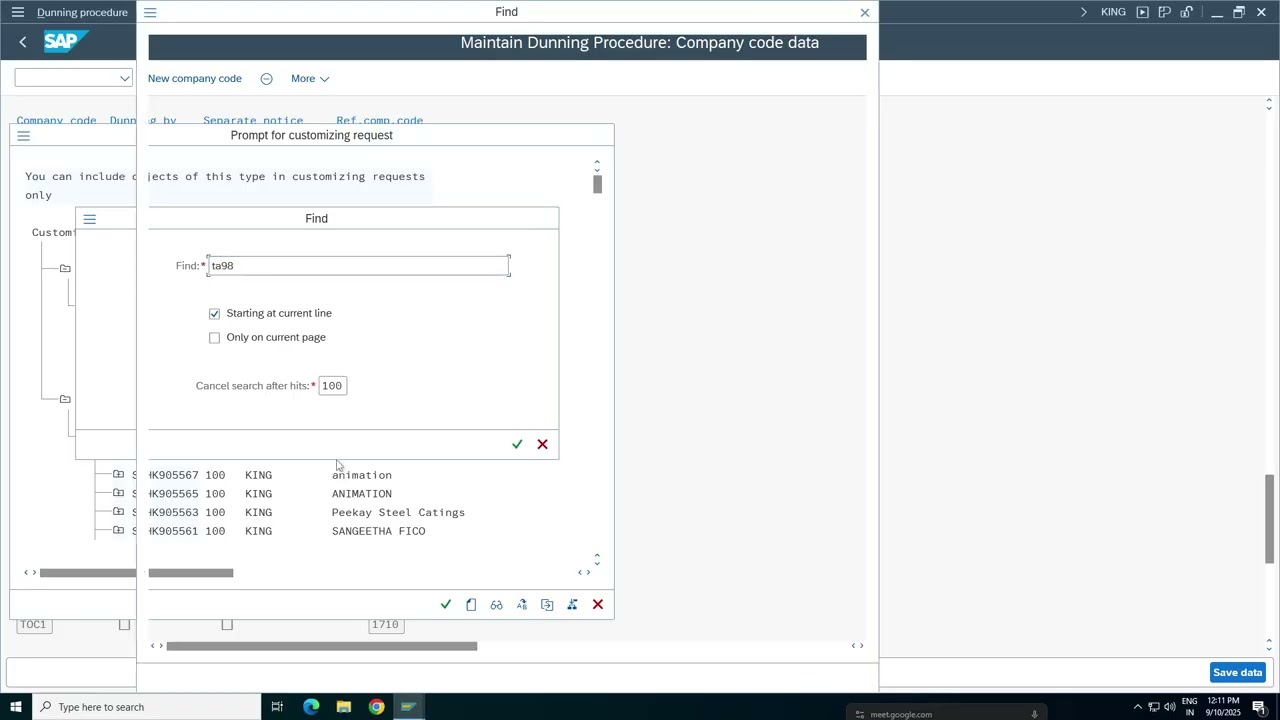The height and width of the screenshot is (720, 1280).
Task: Click 'KING' user text in title bar
Action: tap(1113, 12)
